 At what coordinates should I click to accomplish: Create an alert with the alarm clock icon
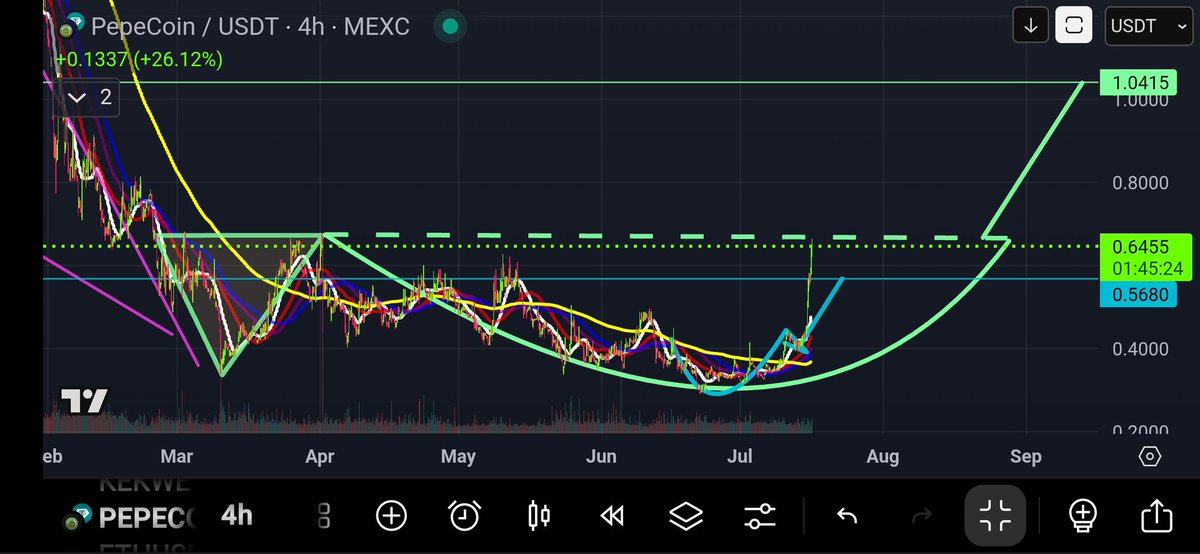pos(465,516)
